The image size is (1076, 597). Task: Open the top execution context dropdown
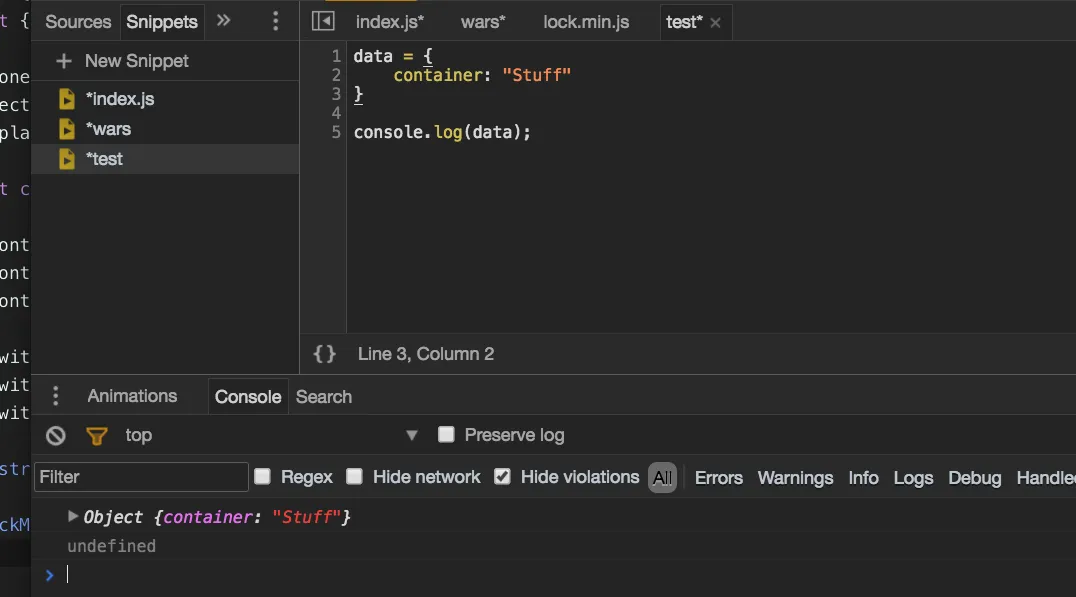[271, 435]
